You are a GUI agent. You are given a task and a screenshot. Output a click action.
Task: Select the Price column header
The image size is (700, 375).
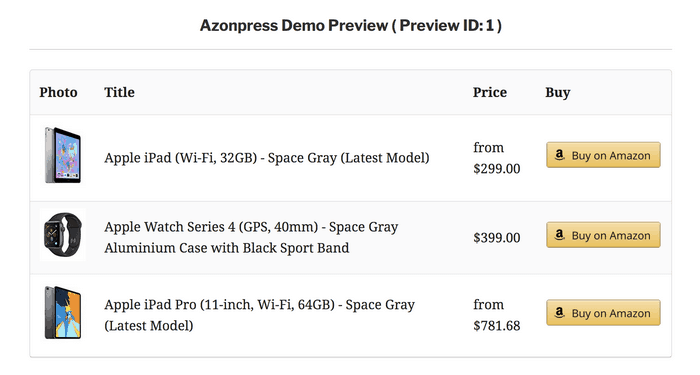point(490,92)
